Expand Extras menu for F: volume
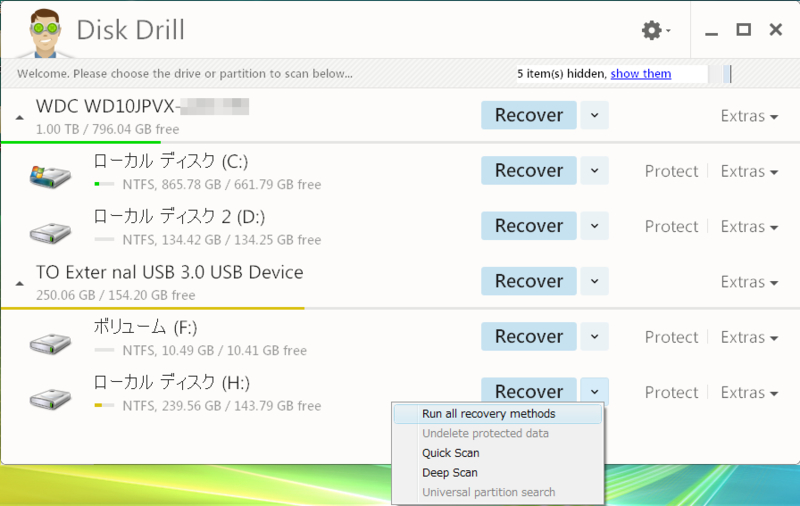The image size is (800, 506). (x=749, y=337)
